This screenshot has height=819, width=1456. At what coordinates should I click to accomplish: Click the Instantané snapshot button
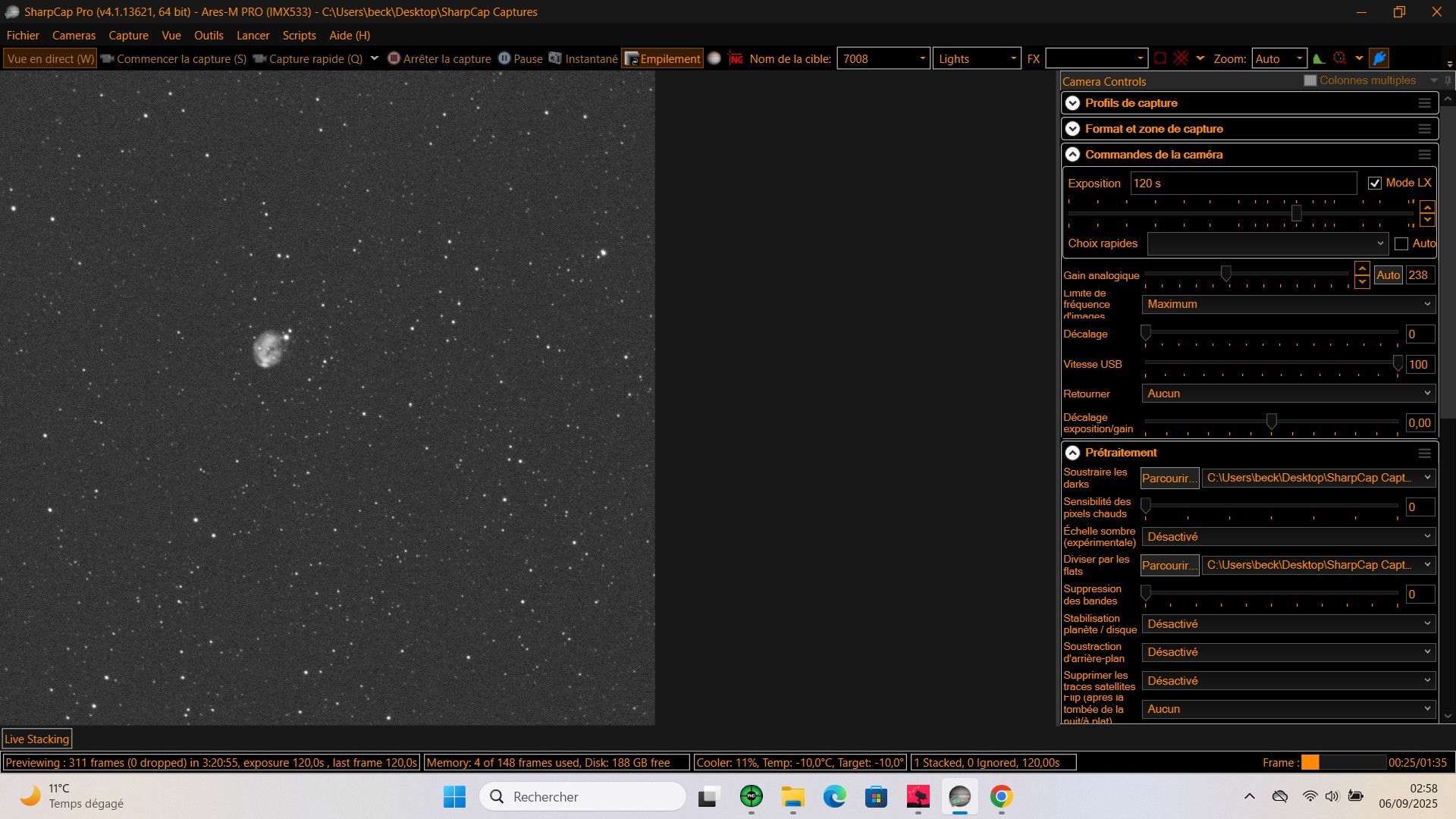click(x=583, y=58)
